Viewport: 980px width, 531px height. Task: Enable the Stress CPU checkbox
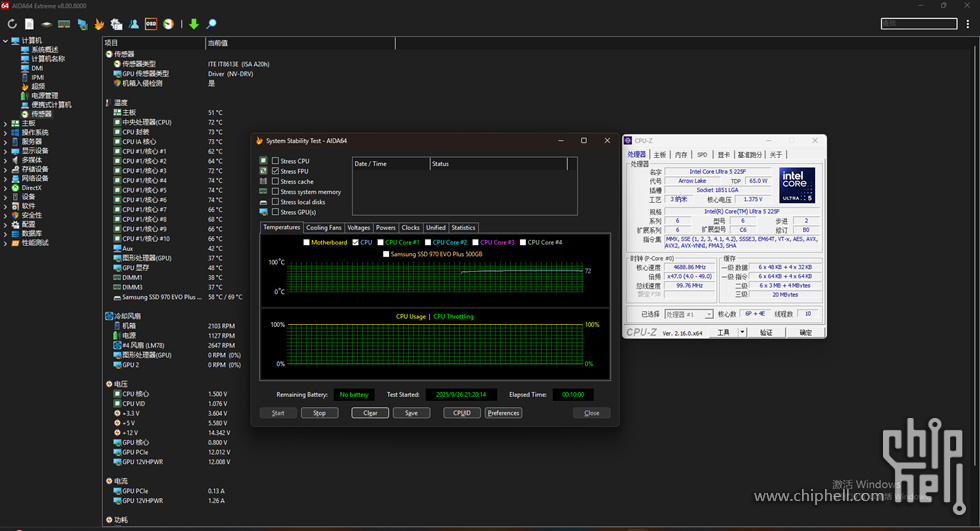point(275,161)
